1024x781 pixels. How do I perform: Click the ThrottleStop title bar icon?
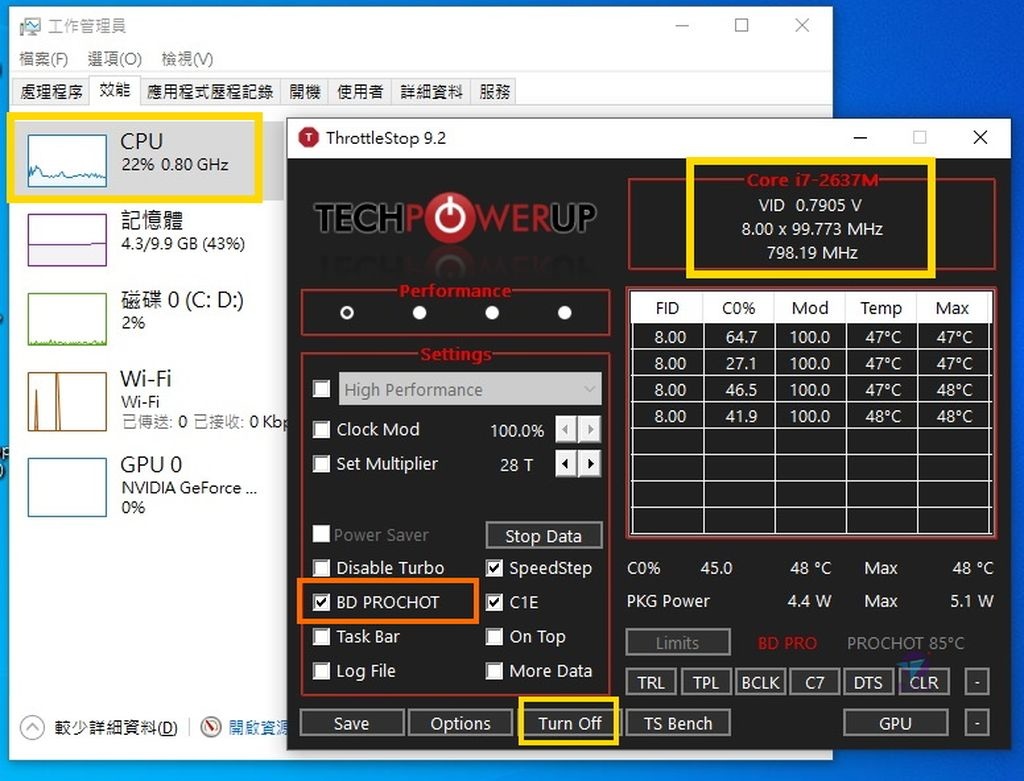pyautogui.click(x=307, y=138)
